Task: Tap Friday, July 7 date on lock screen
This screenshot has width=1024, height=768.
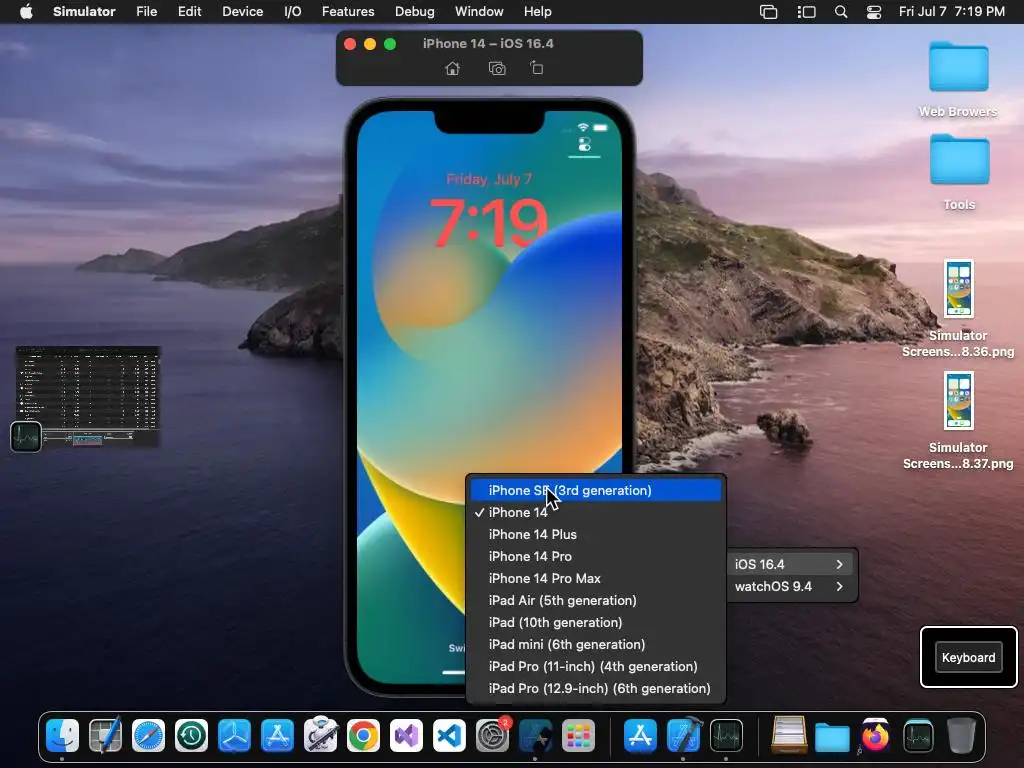Action: 489,179
